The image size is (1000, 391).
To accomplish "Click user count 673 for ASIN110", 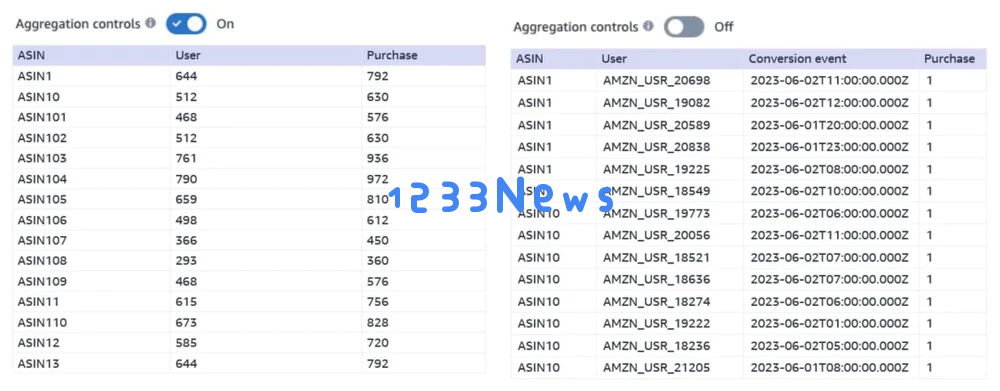I will tap(186, 323).
